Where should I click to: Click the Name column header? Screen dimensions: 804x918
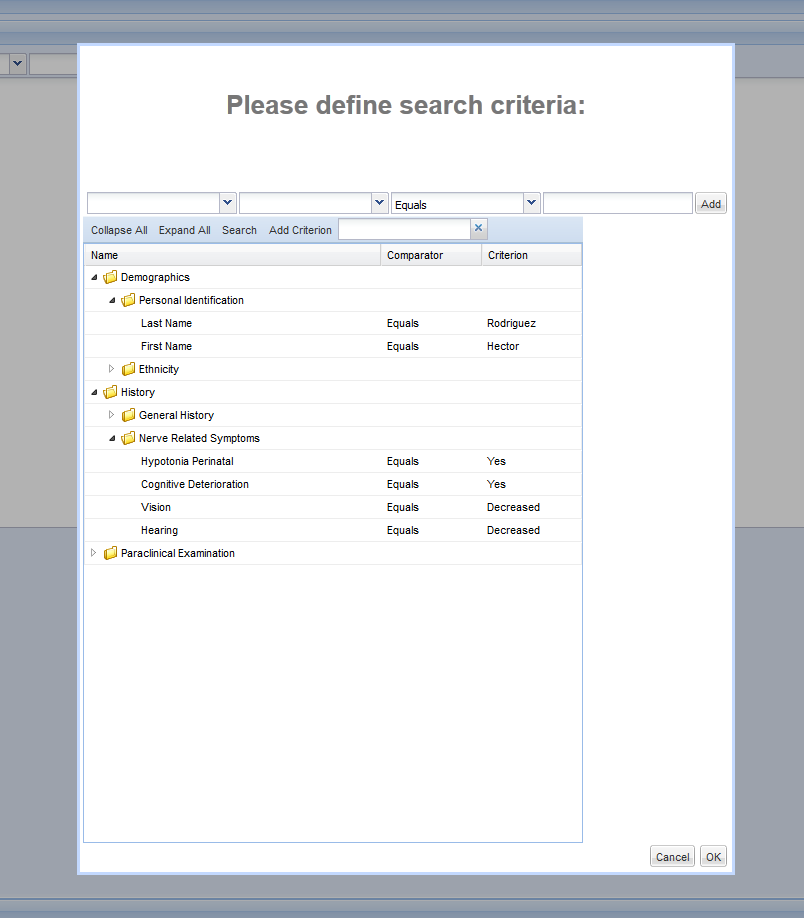(x=232, y=255)
